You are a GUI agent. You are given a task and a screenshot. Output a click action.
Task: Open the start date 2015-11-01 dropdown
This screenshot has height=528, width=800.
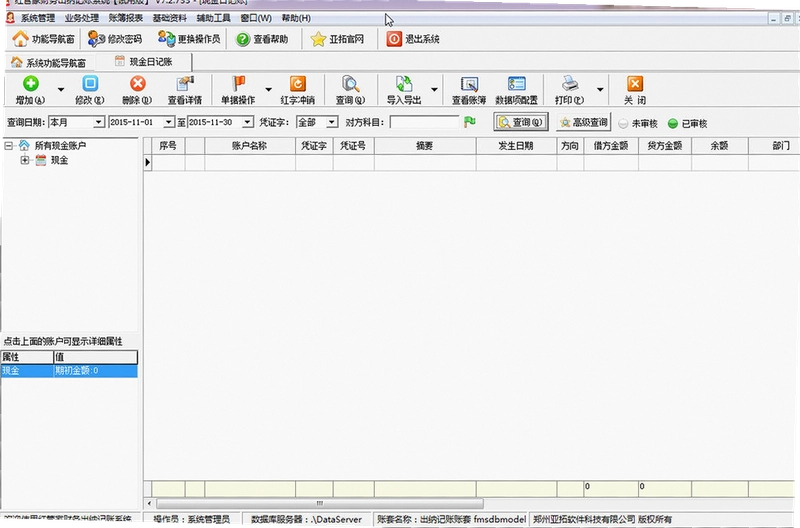point(168,122)
